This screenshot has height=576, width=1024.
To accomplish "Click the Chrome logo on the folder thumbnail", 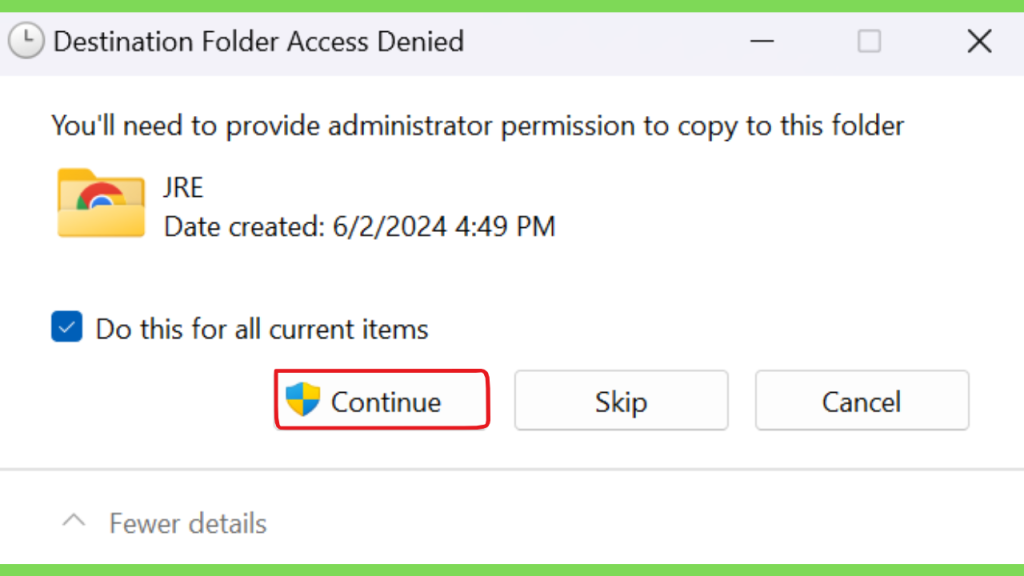I will click(x=101, y=197).
